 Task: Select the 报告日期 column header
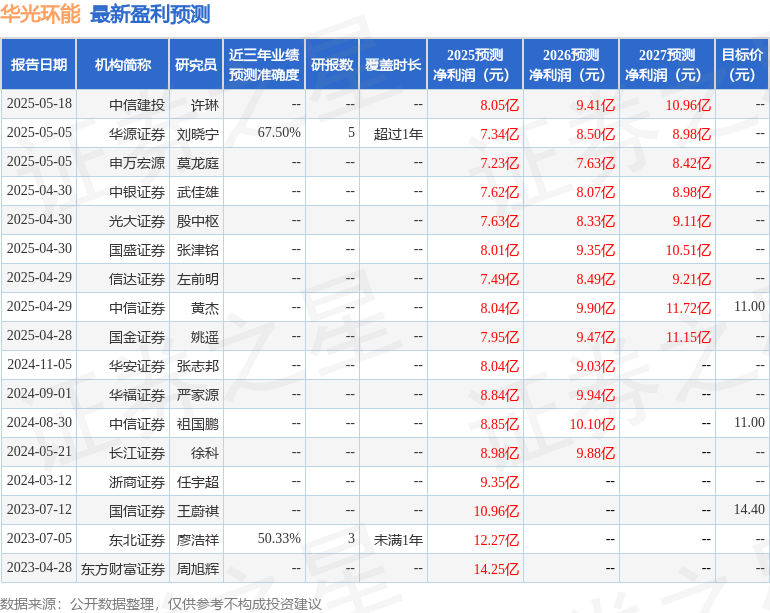[x=39, y=64]
